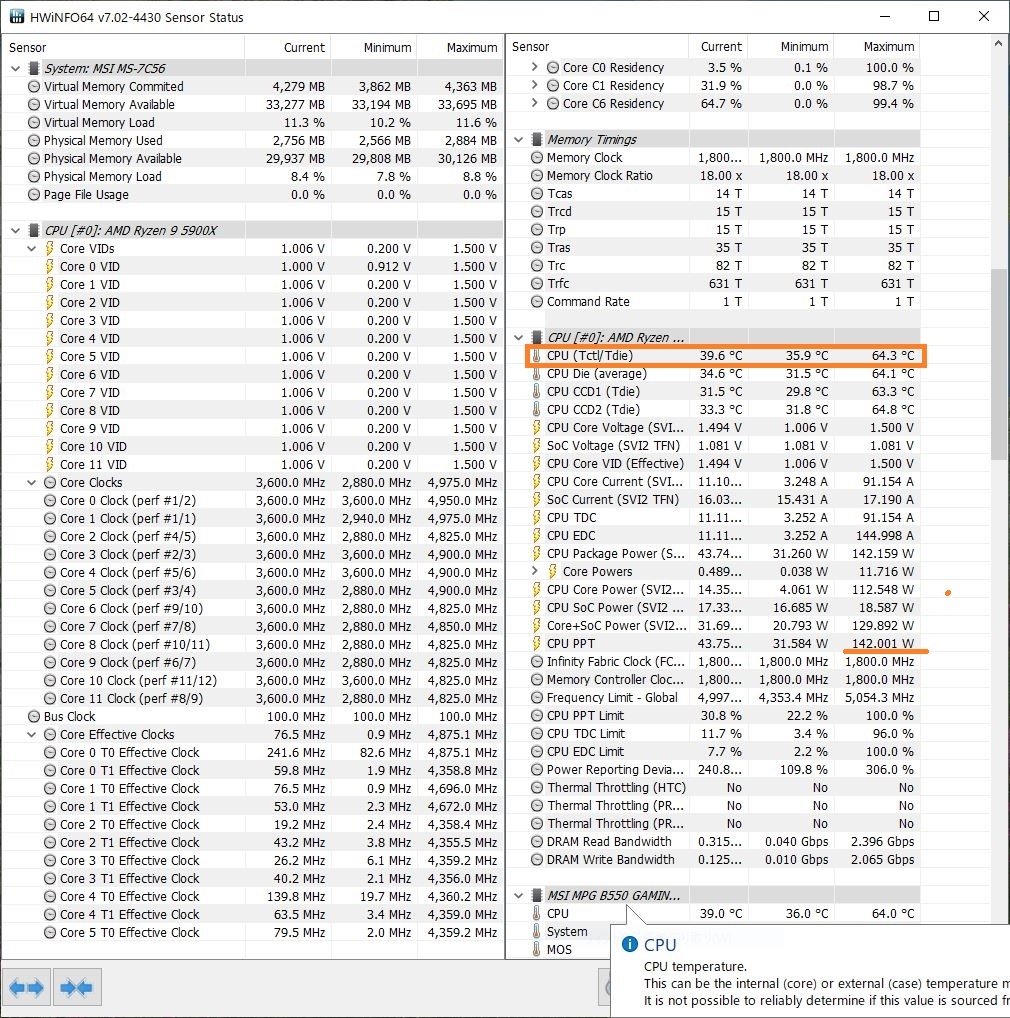The height and width of the screenshot is (1018, 1010).
Task: Collapse the CPU [#0]: AMD Ryzen 9 5900X group
Action: (16, 230)
